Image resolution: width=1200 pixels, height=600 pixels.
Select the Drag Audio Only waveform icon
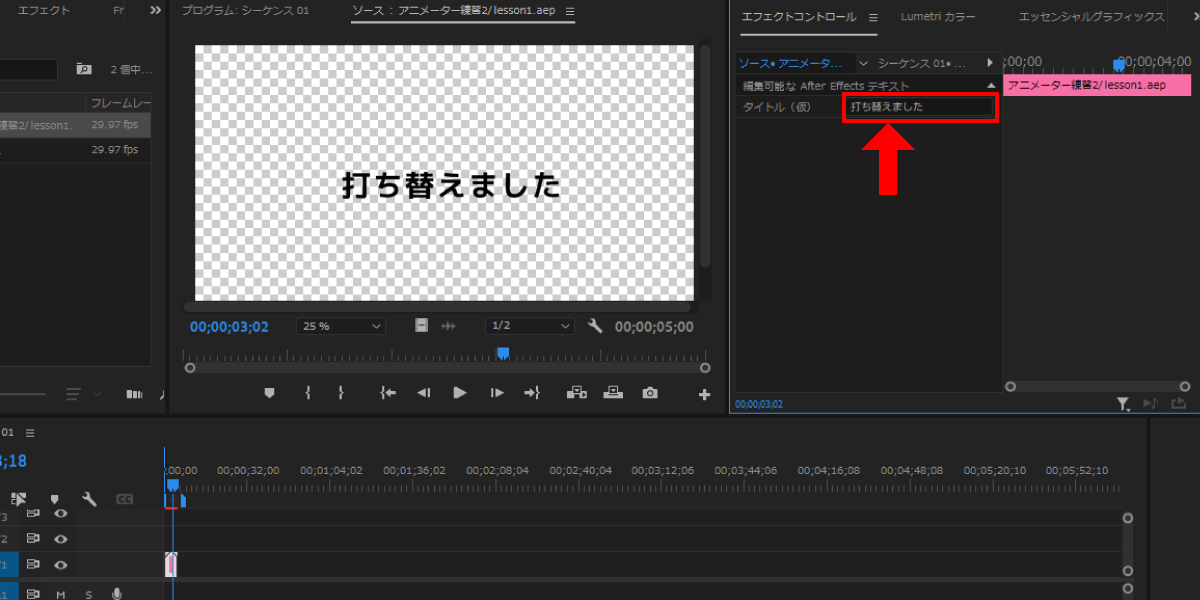(449, 326)
